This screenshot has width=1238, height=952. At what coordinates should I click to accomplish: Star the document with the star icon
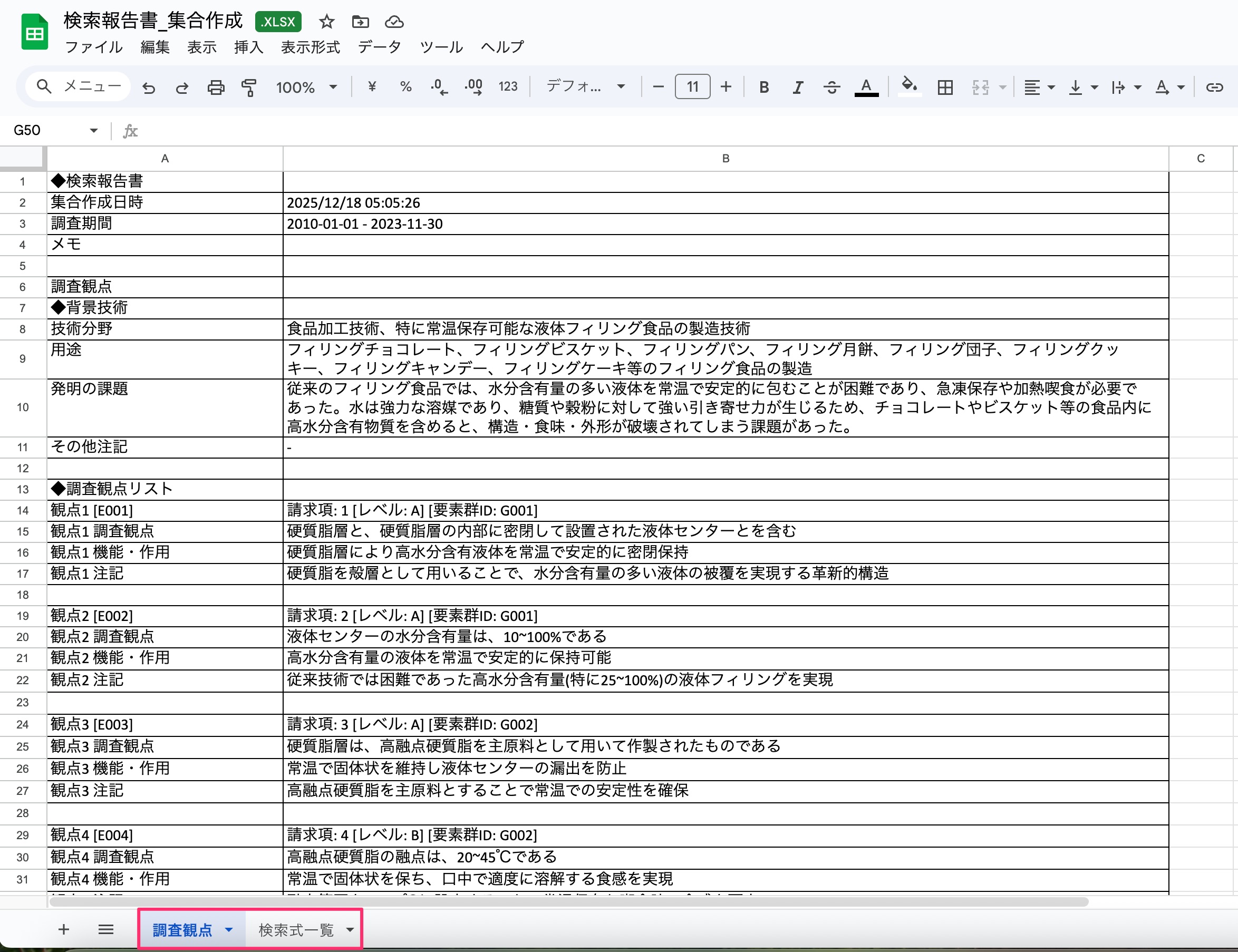click(326, 22)
